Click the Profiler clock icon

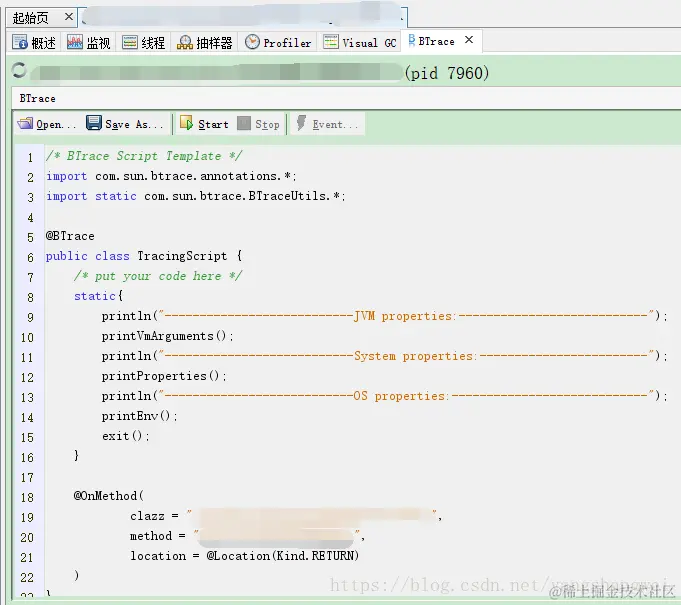252,42
